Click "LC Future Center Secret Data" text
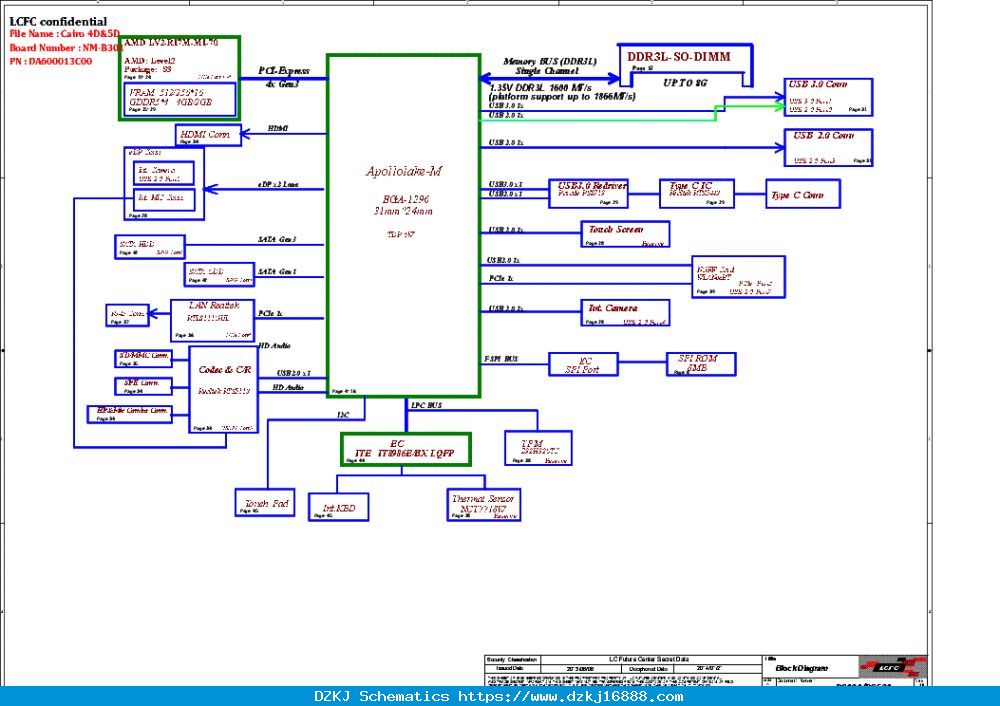1000x706 pixels. pos(651,659)
